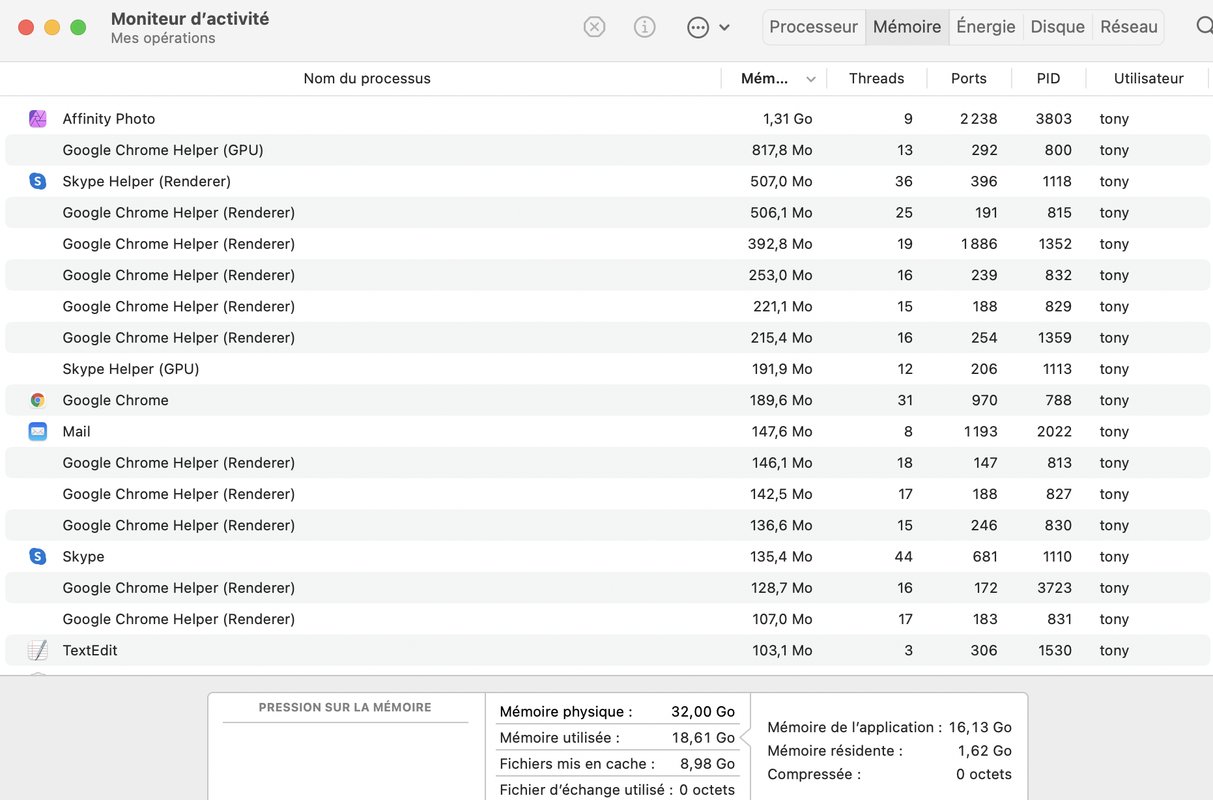Open the Disque tab
Screen dimensions: 1213x800
pos(1057,27)
